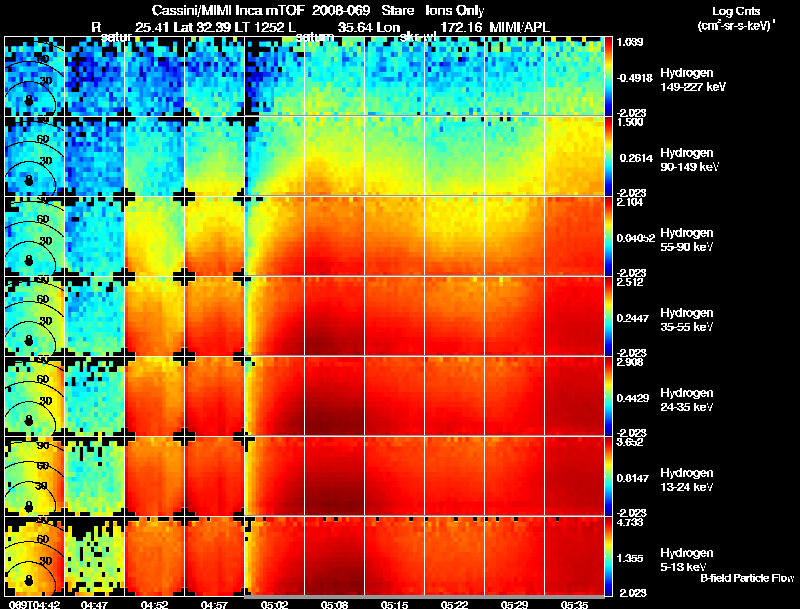Click the 149-227 keV color bar

point(608,77)
